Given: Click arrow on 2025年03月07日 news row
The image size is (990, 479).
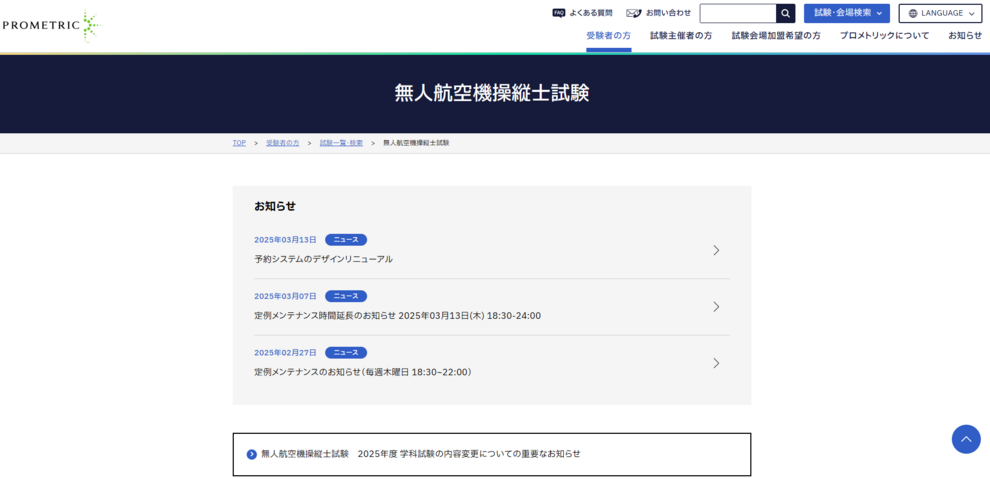Looking at the screenshot, I should [716, 307].
